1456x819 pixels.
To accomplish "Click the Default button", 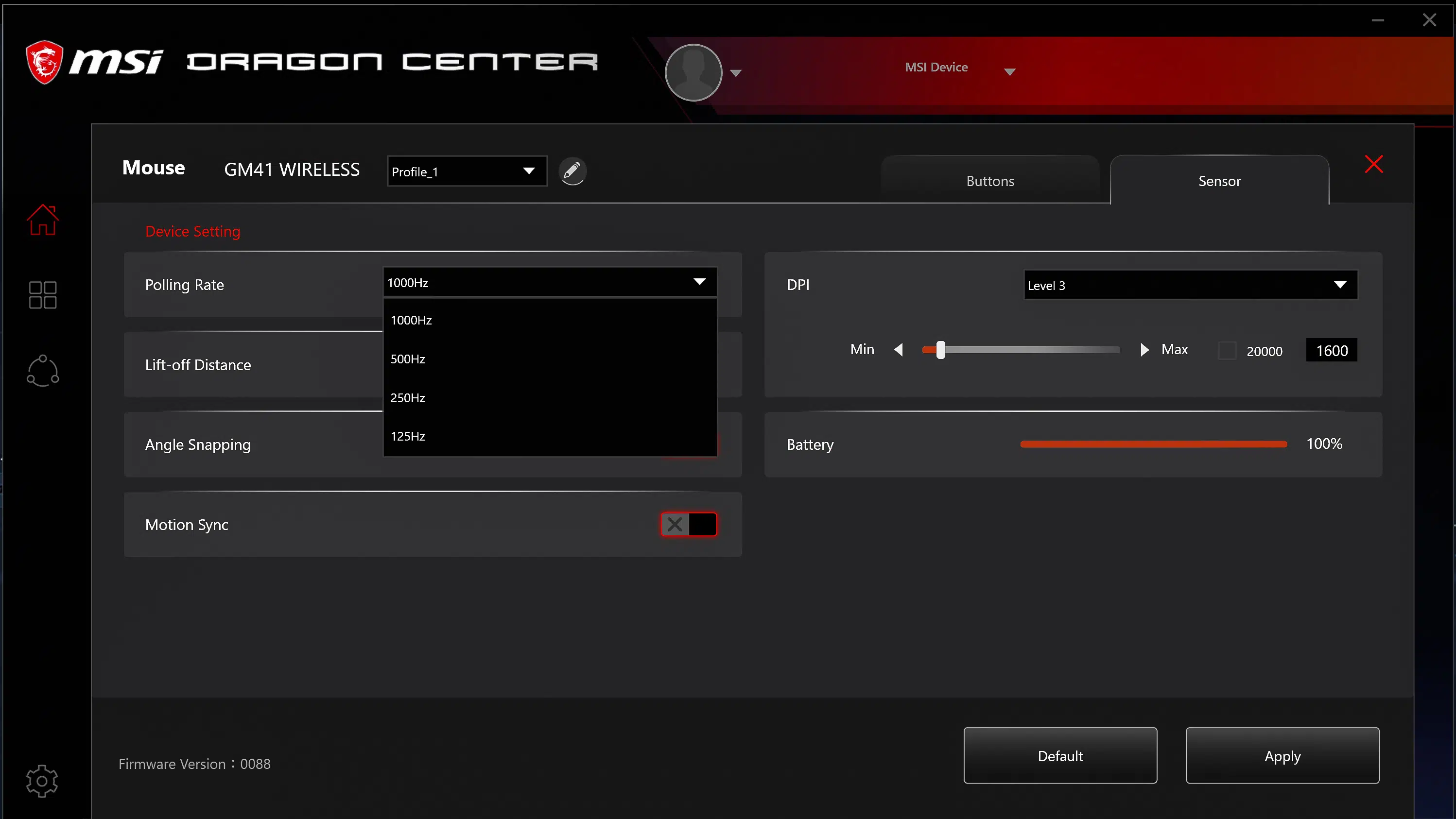I will click(x=1060, y=756).
